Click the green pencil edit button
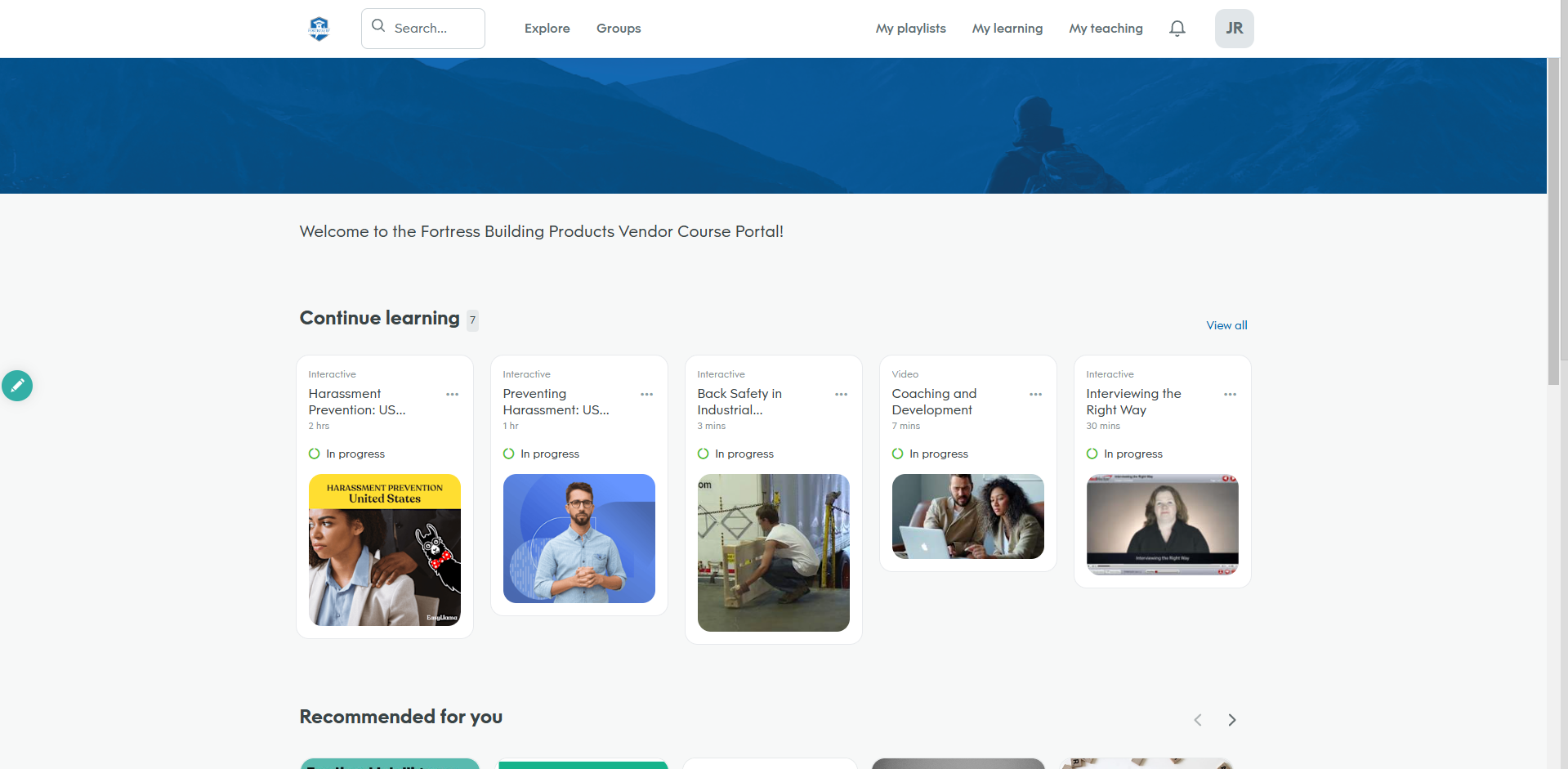Screen dimensions: 1568x769 coord(17,386)
